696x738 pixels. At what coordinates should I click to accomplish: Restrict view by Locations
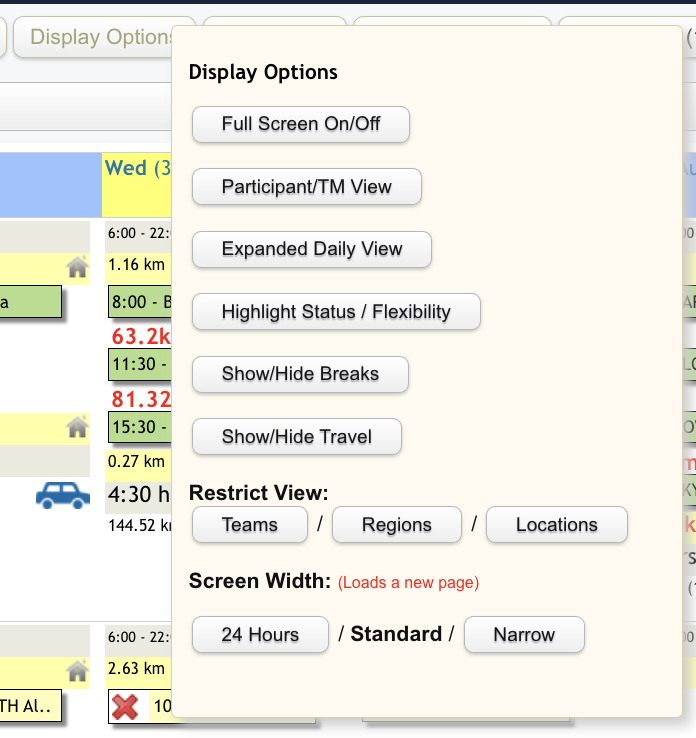[557, 525]
